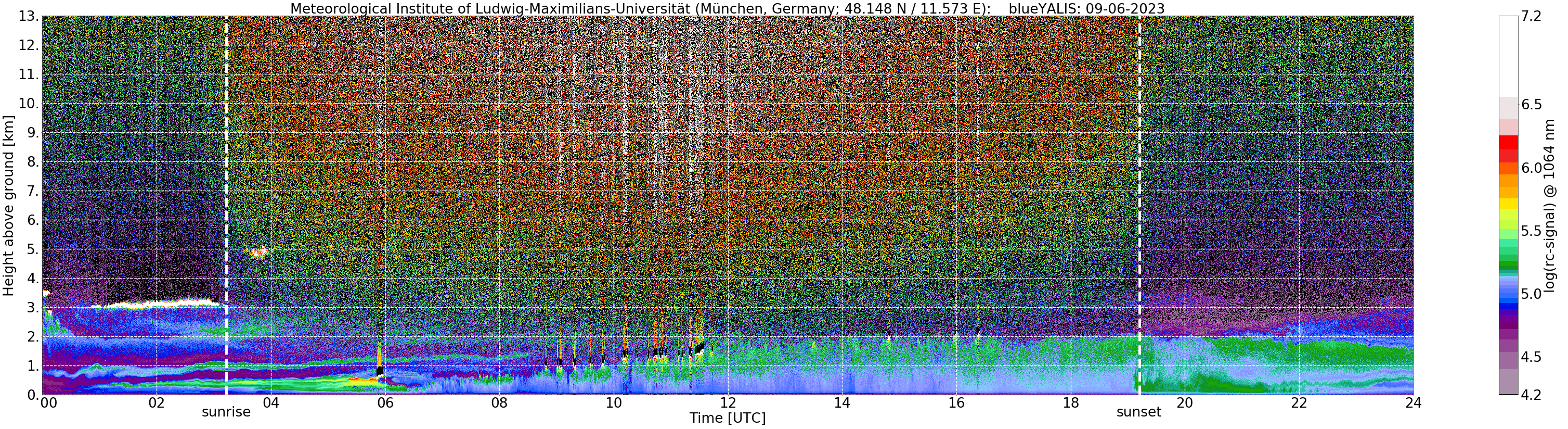
Task: Click the time tick label '08'
Action: click(499, 403)
